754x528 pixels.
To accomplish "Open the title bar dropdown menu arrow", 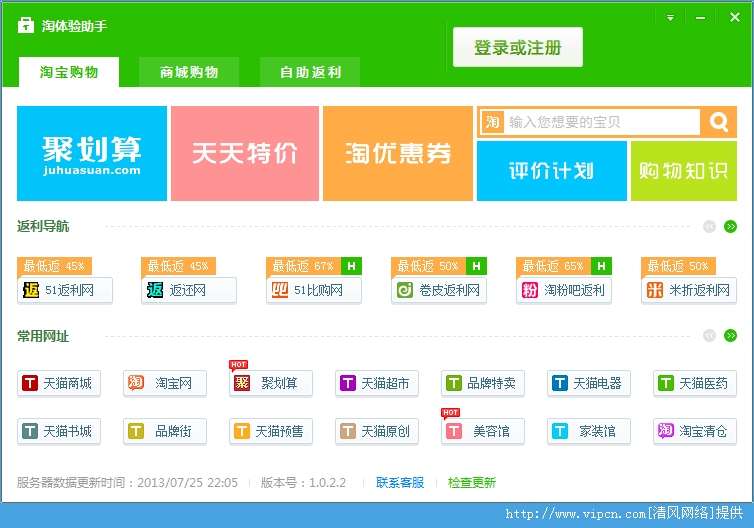I will coord(670,18).
